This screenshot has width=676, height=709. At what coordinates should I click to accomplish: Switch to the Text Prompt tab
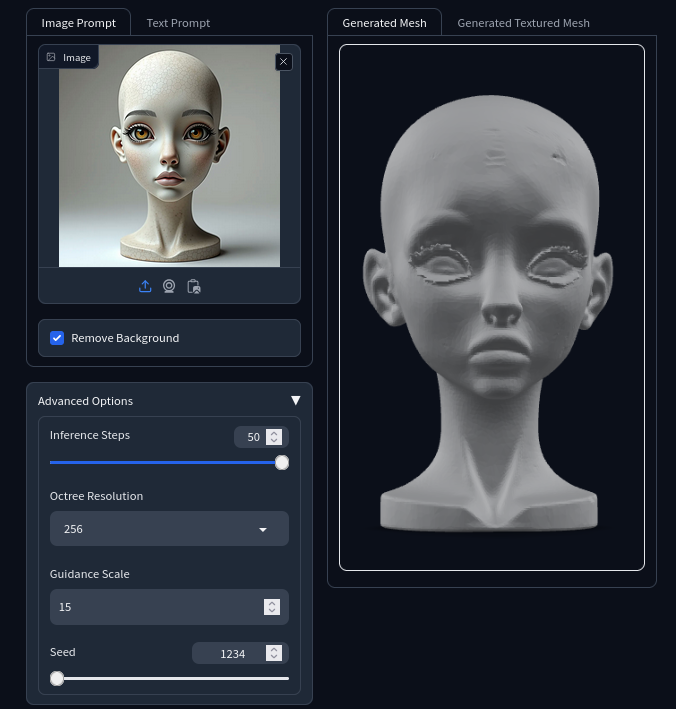(x=178, y=23)
